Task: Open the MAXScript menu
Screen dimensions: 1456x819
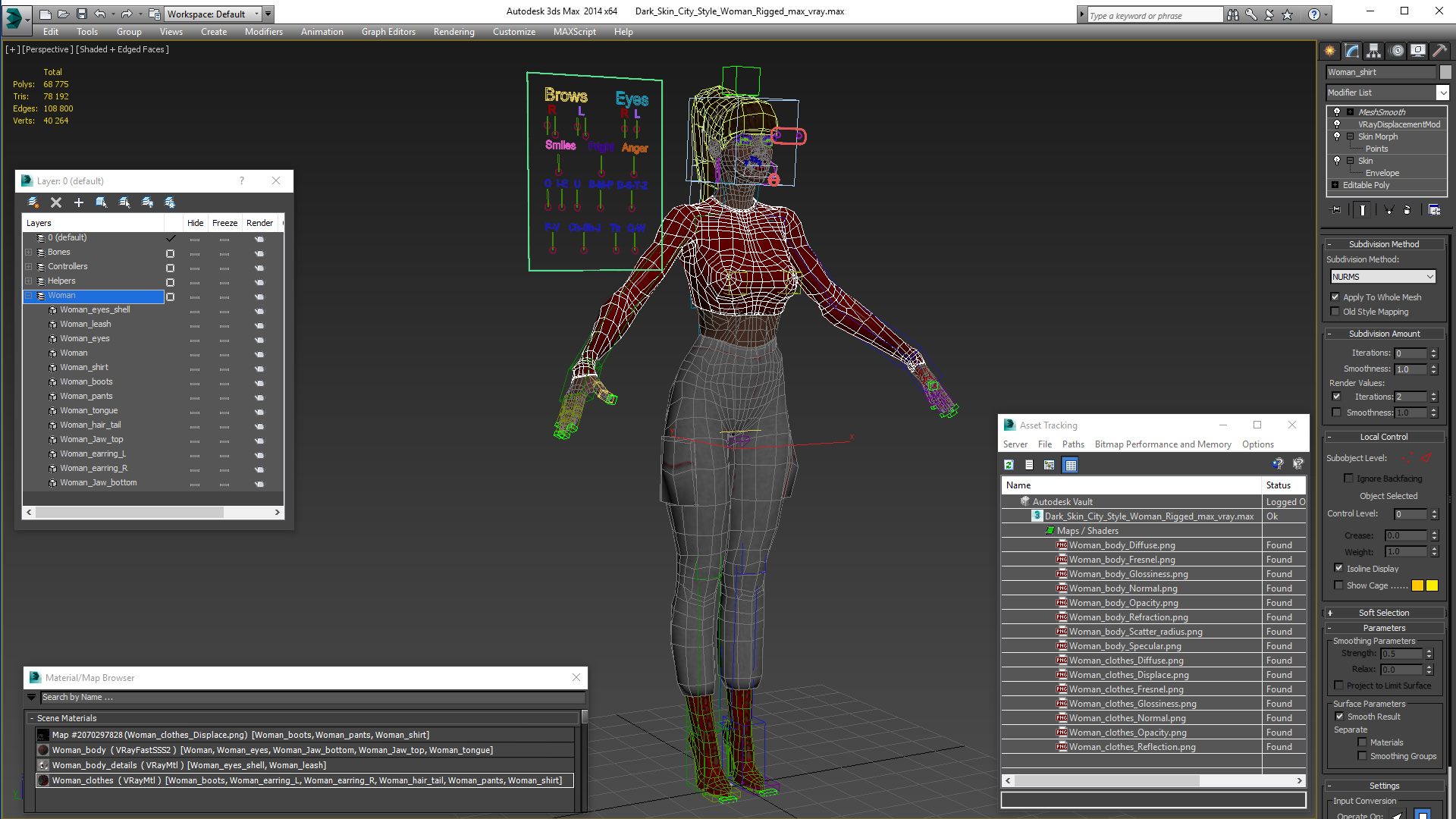Action: (574, 32)
